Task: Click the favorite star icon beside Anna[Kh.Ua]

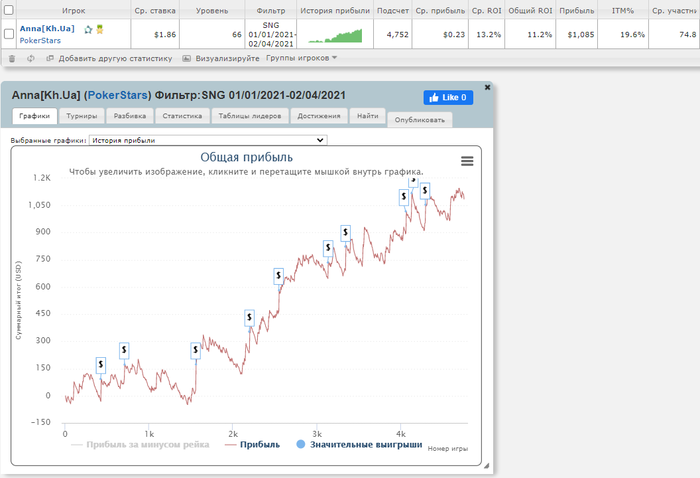Action: point(88,29)
